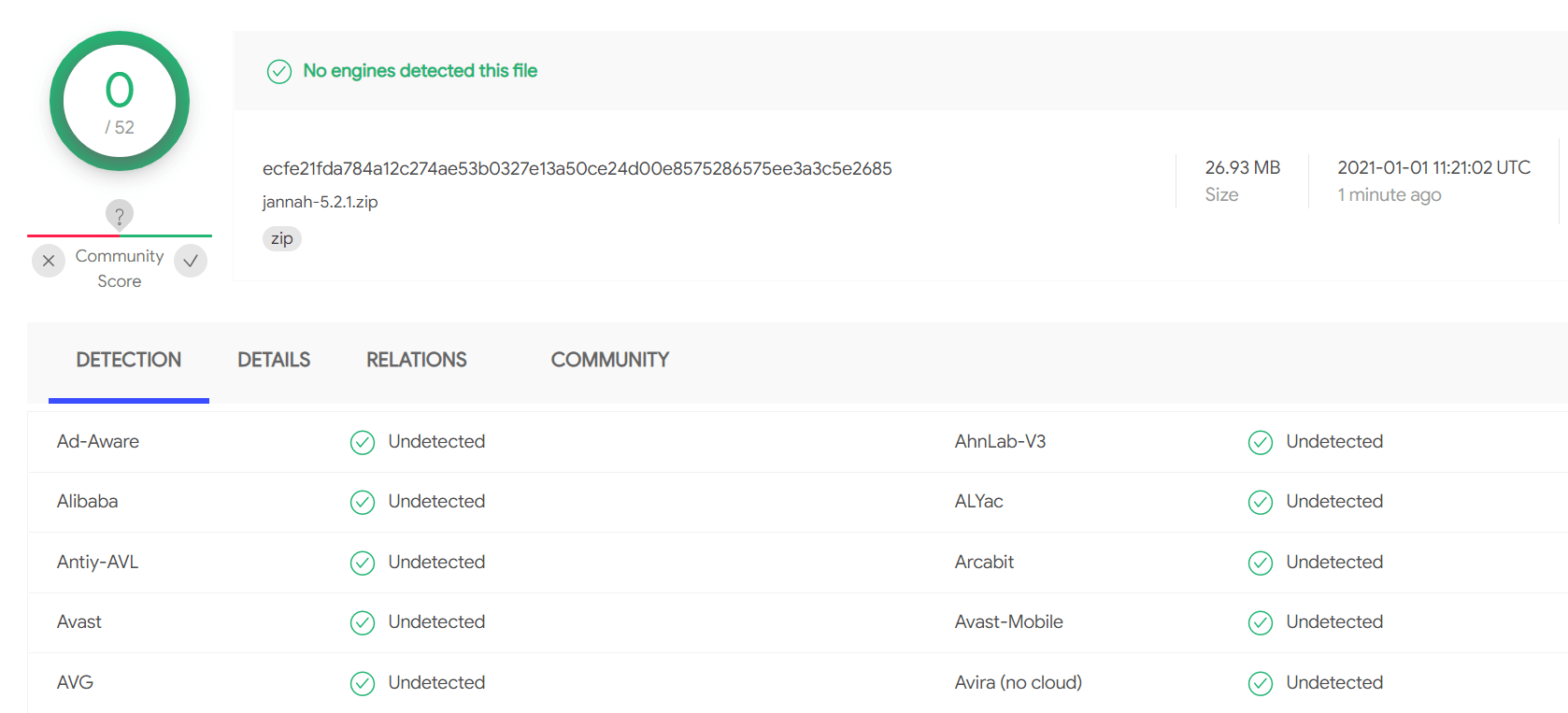Open the RELATIONS tab
Screen dimensions: 1568x713
tap(417, 360)
